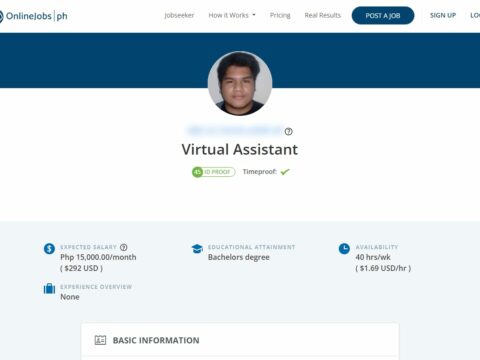The width and height of the screenshot is (480, 360).
Task: Click the ( $292 USD ) text
Action: point(82,268)
